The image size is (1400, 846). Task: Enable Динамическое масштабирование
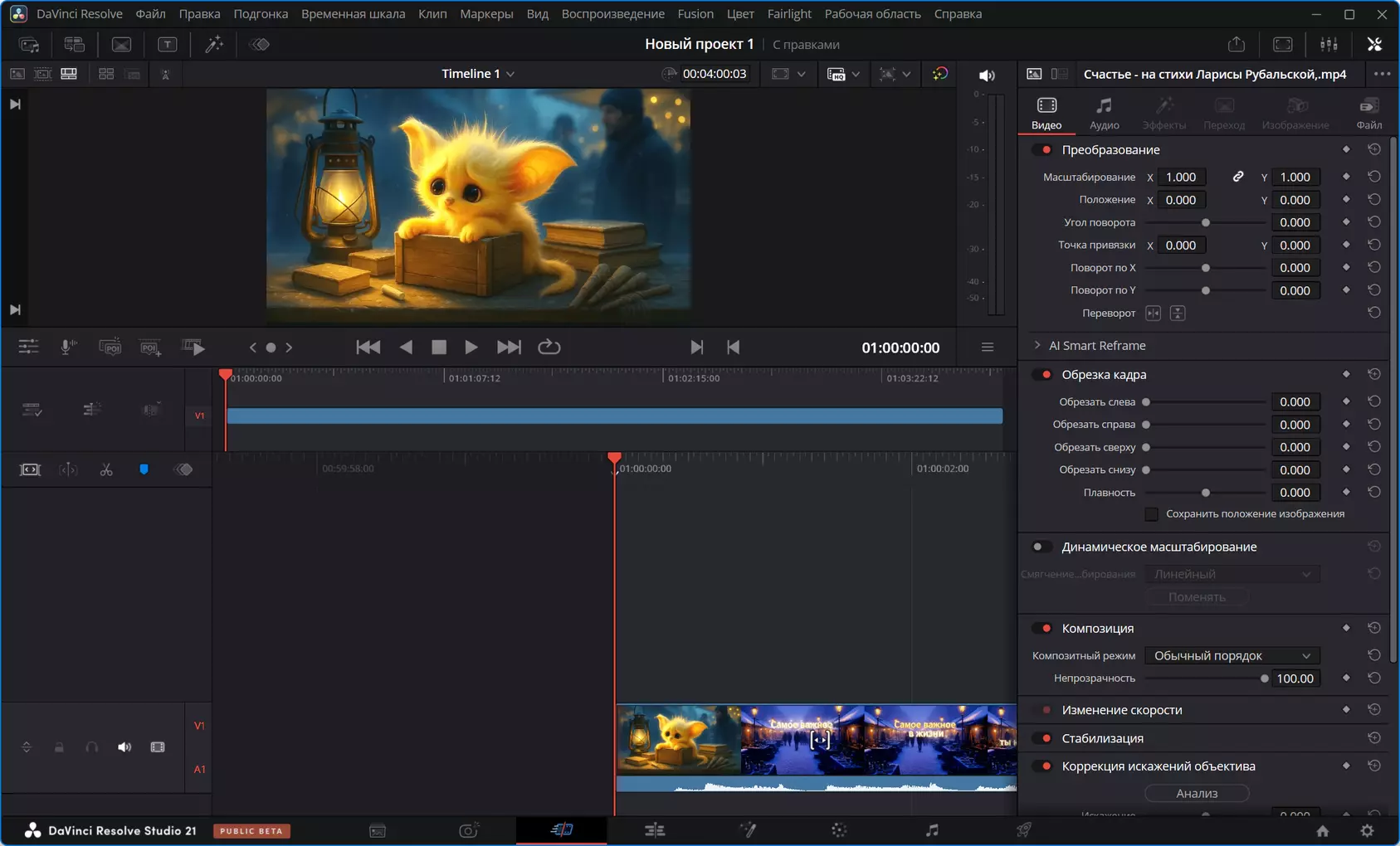coord(1041,547)
